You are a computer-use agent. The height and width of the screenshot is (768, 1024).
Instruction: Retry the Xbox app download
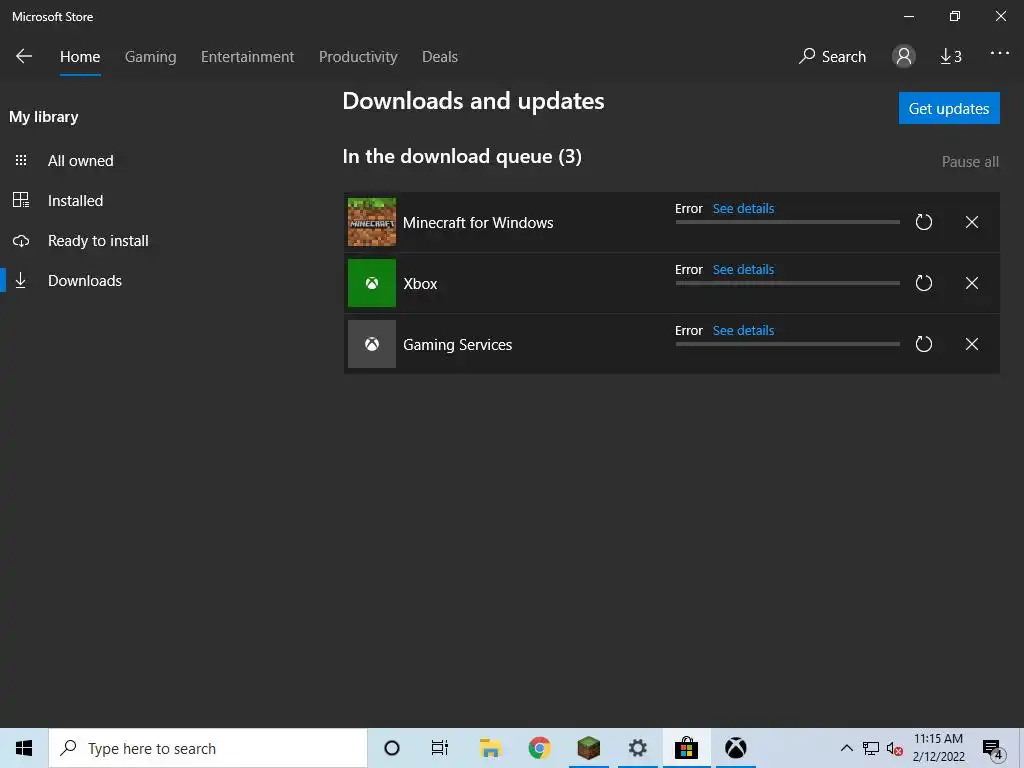[923, 283]
